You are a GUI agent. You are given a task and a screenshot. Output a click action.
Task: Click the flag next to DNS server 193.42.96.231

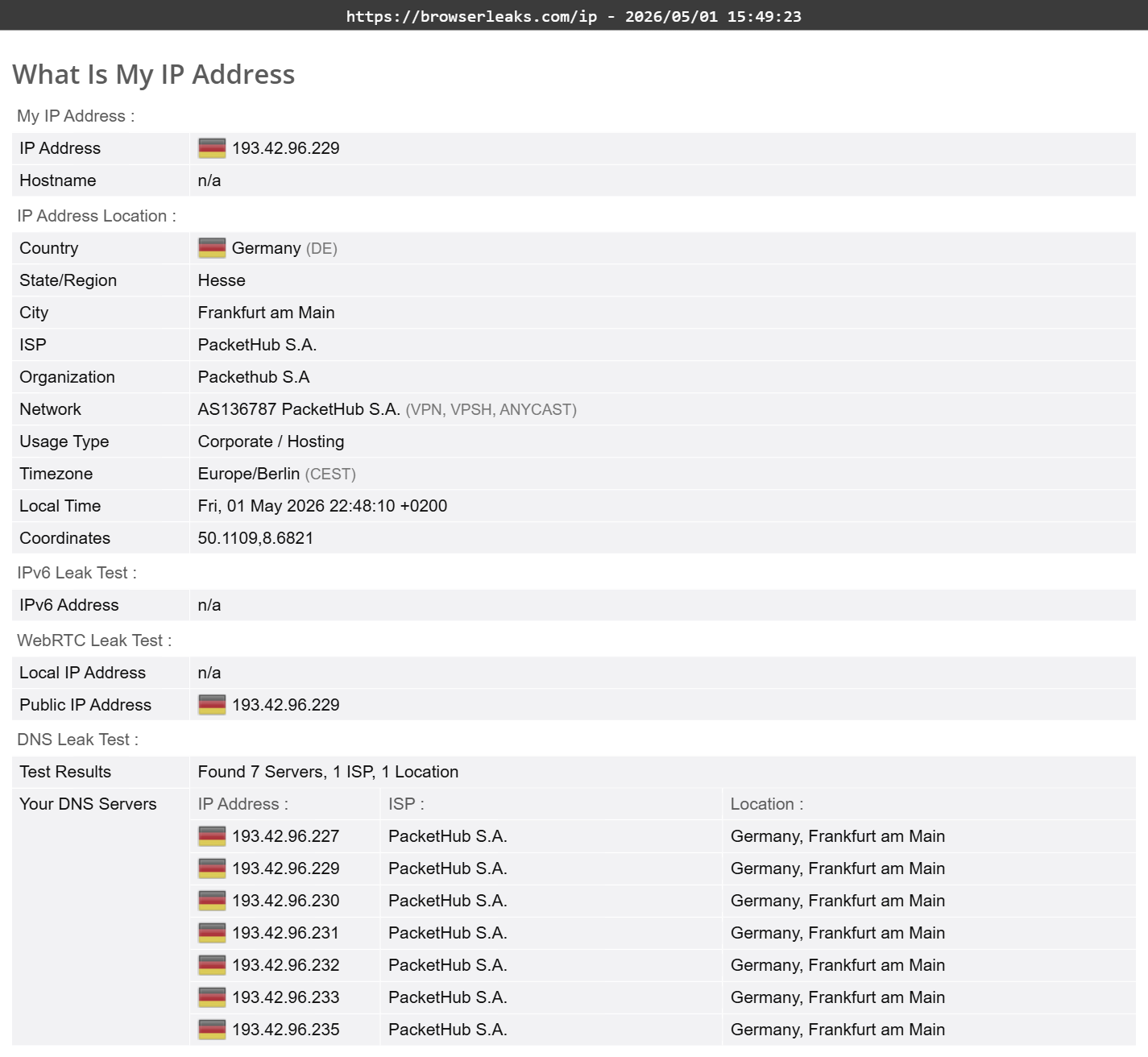click(212, 933)
